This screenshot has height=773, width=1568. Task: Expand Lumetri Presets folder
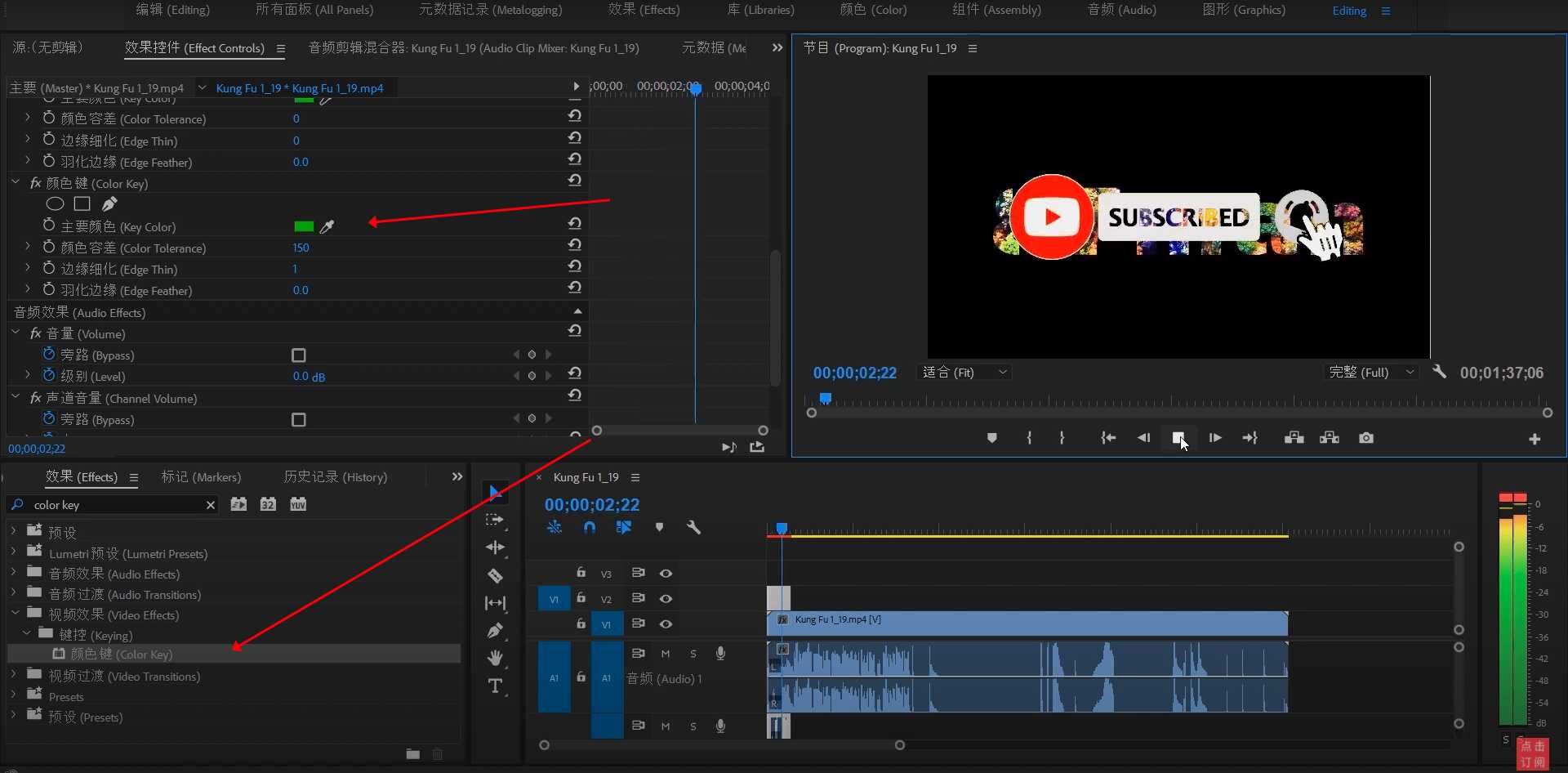pyautogui.click(x=14, y=553)
